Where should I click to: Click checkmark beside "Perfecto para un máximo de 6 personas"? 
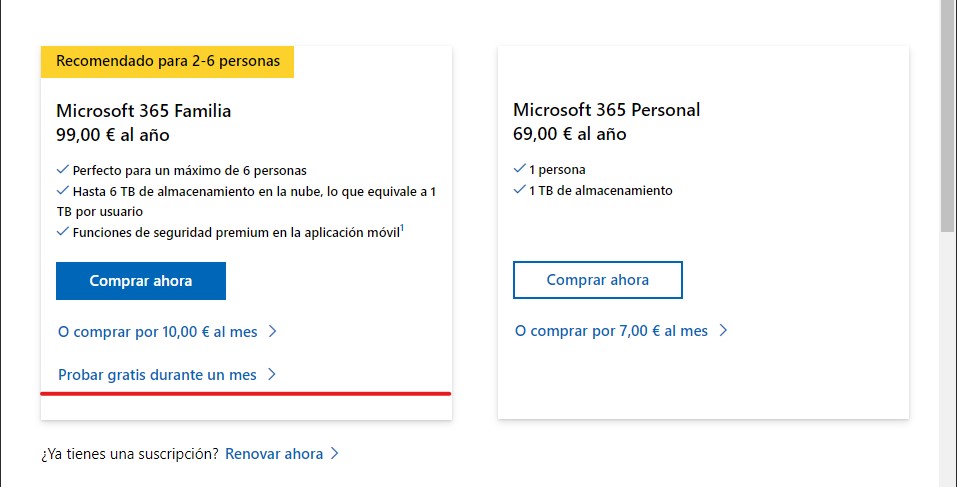tap(63, 170)
